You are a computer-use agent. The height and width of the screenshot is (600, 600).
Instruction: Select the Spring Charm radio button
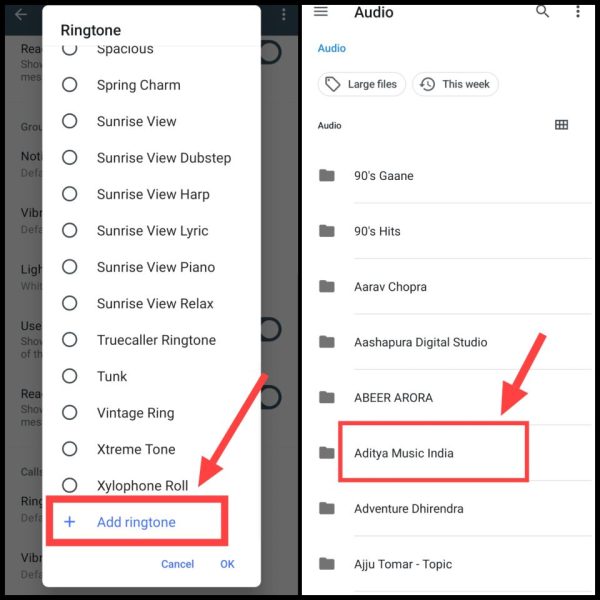click(x=70, y=85)
